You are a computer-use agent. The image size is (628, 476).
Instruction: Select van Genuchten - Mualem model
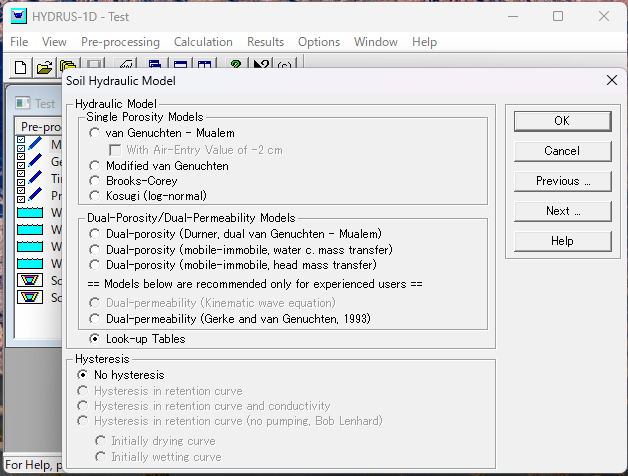point(95,133)
